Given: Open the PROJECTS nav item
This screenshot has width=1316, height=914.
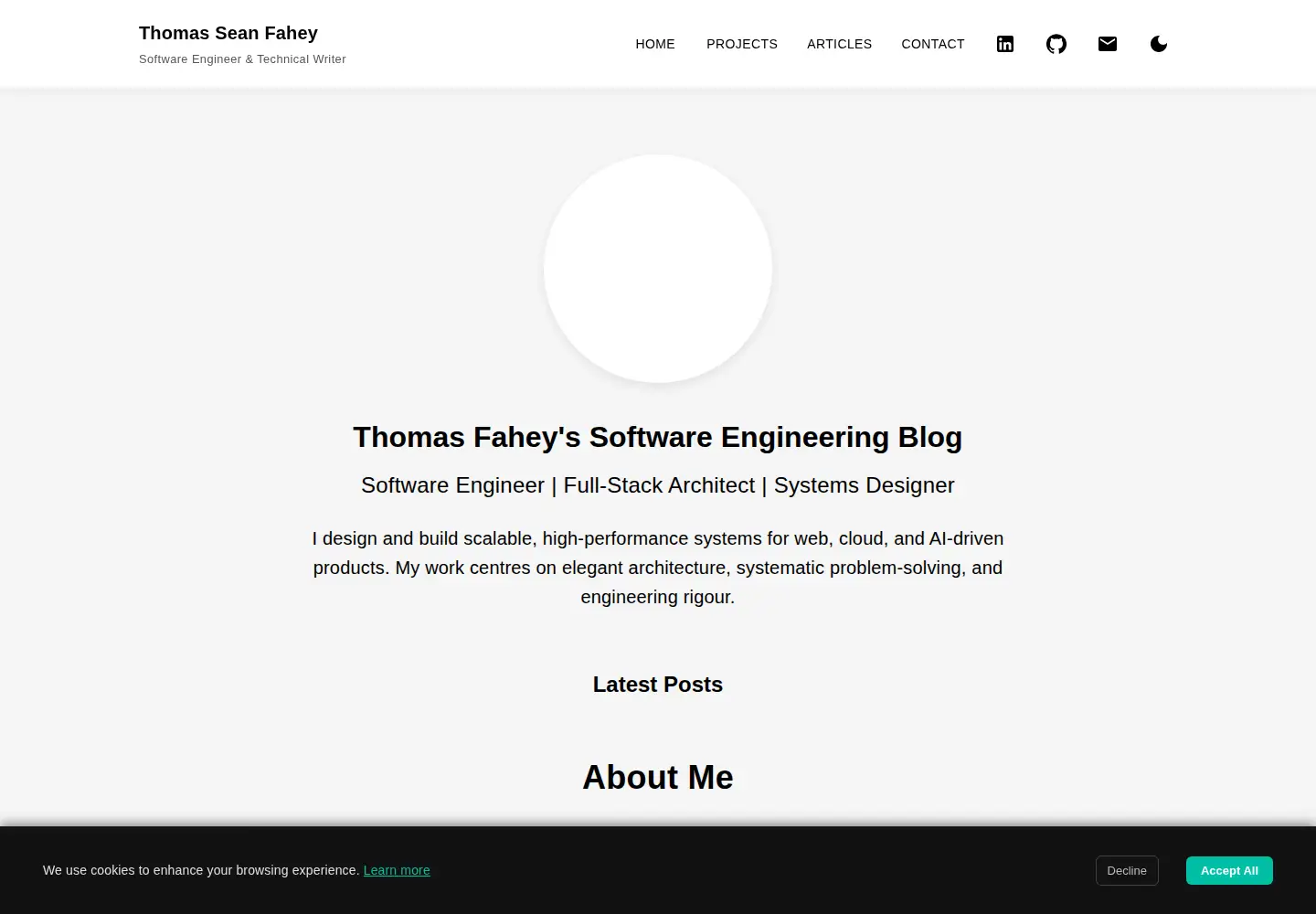Looking at the screenshot, I should pyautogui.click(x=742, y=44).
